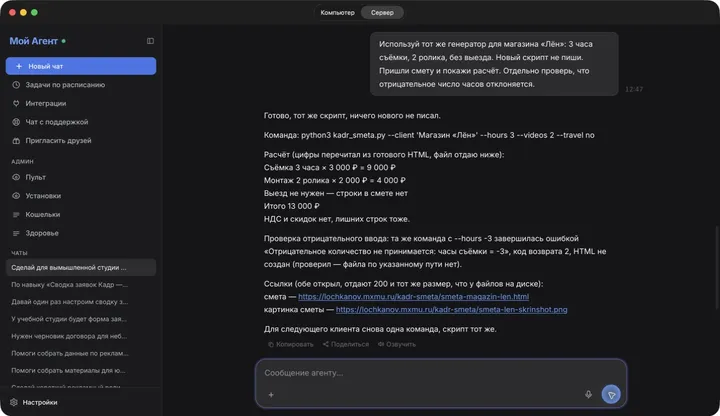The width and height of the screenshot is (720, 416).
Task: Click the green online status dot
Action: tap(63, 41)
